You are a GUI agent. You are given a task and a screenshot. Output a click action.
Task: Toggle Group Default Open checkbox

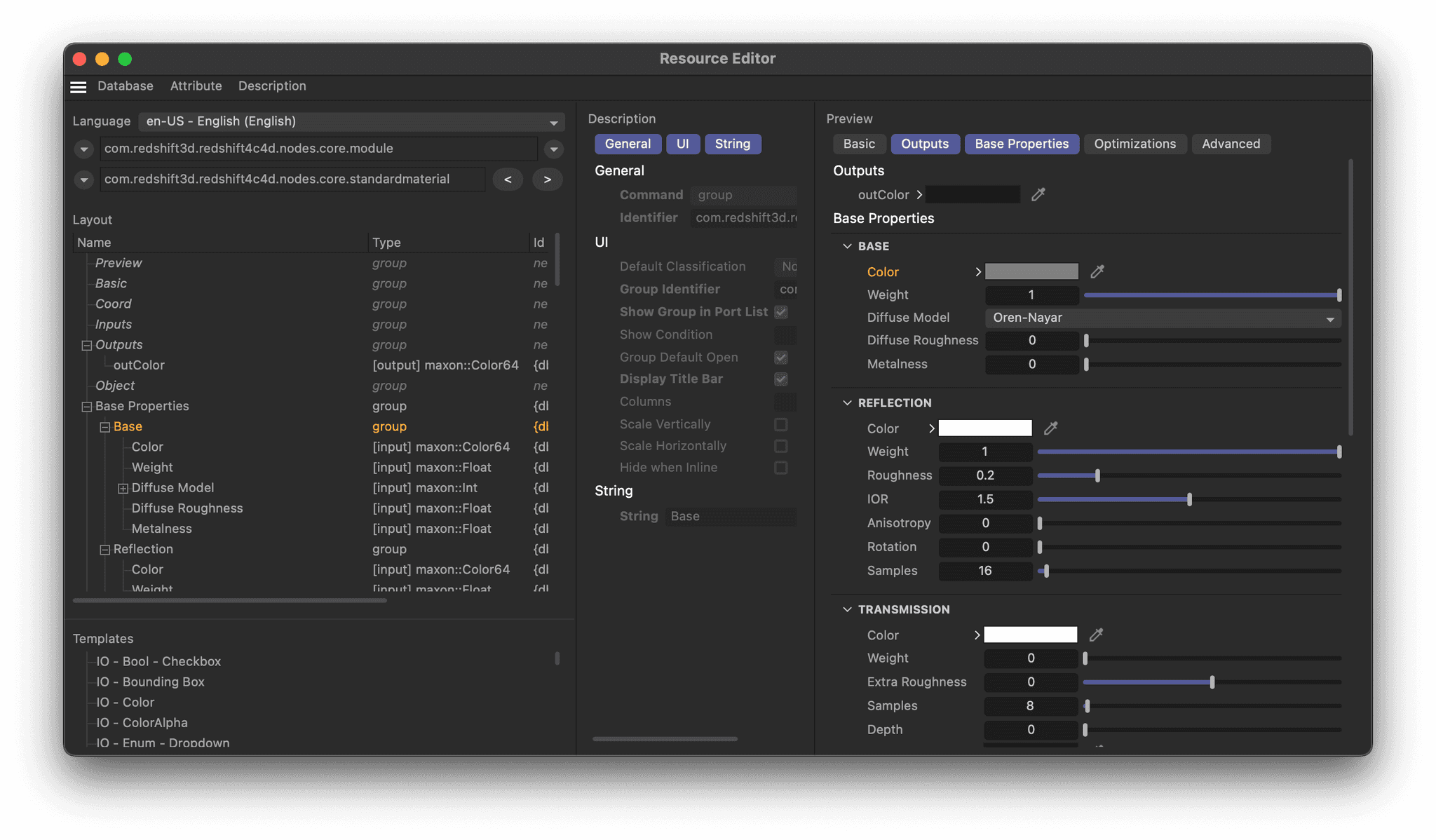[781, 358]
